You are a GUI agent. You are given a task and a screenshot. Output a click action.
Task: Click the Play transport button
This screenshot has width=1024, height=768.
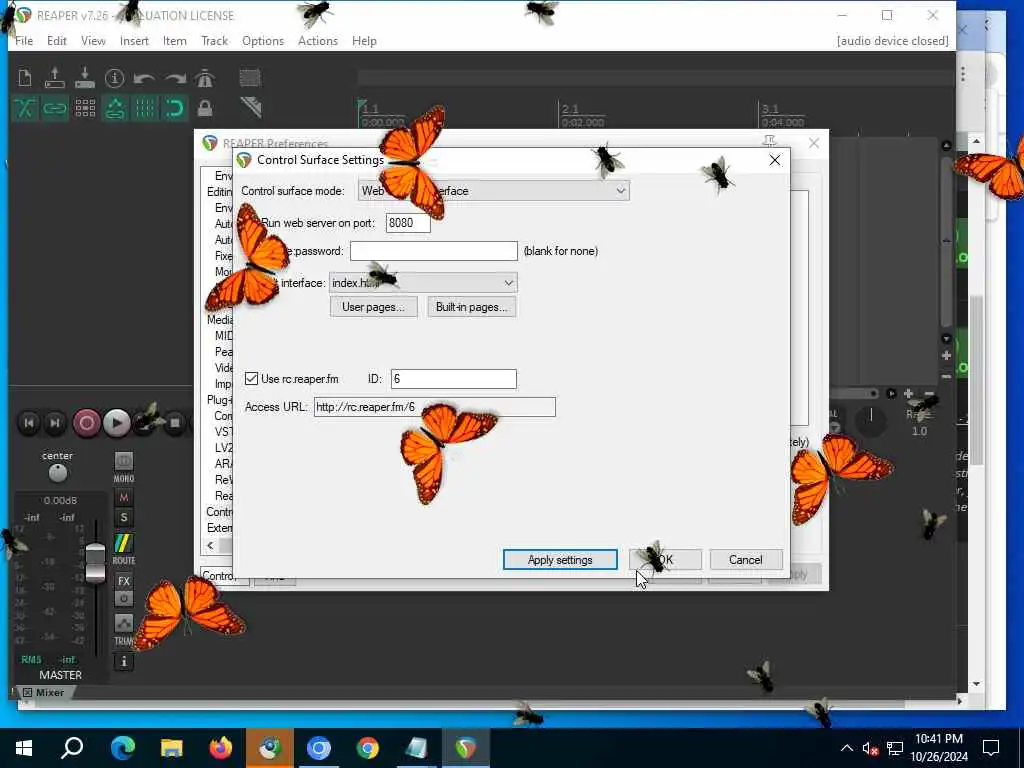coord(116,423)
